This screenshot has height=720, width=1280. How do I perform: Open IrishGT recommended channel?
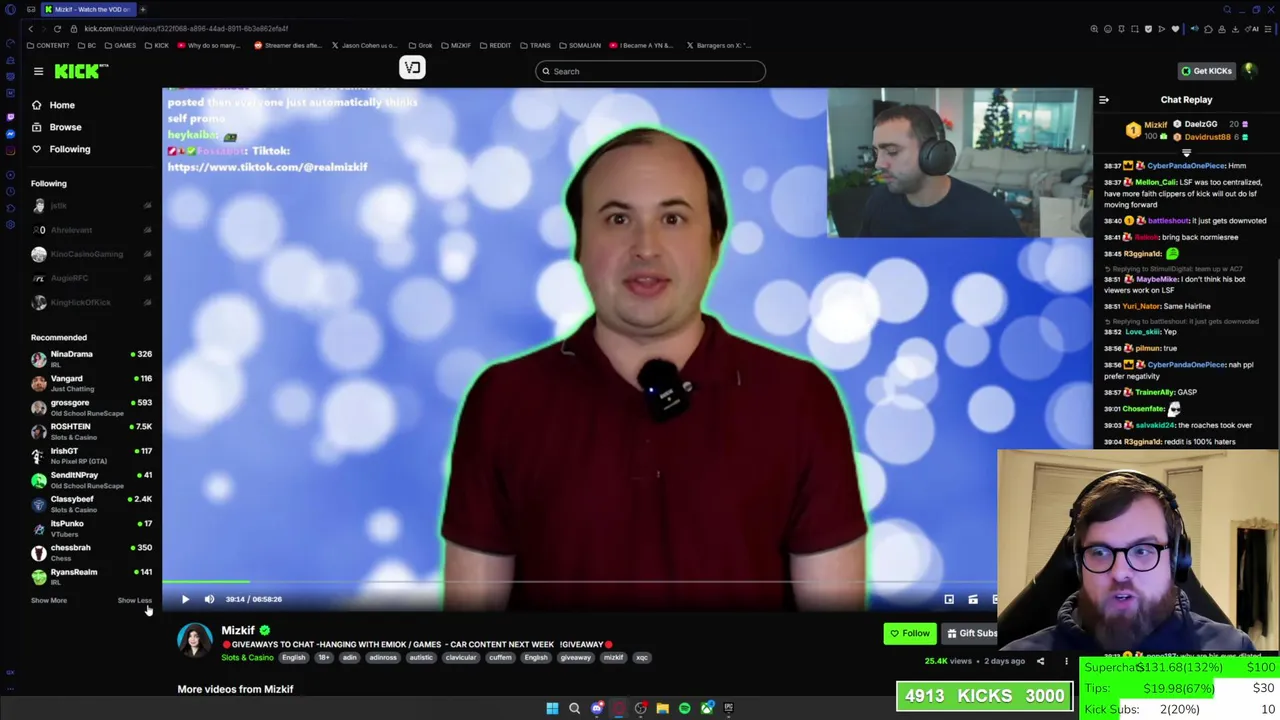[x=91, y=455]
